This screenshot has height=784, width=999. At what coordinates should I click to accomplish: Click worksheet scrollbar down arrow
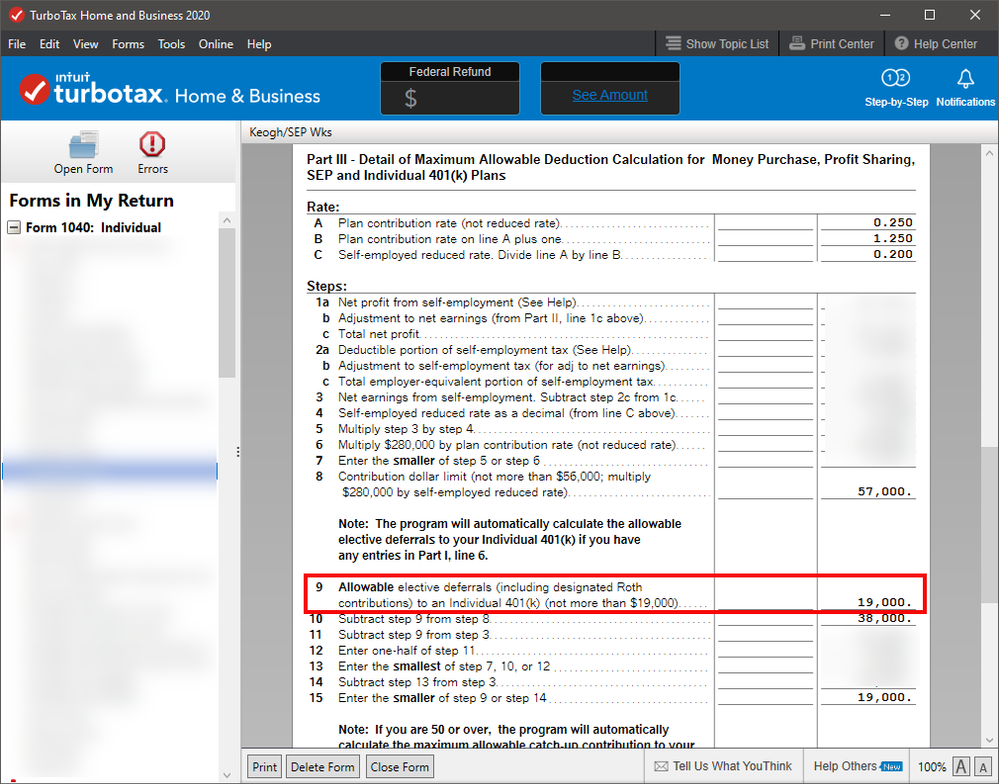(989, 740)
